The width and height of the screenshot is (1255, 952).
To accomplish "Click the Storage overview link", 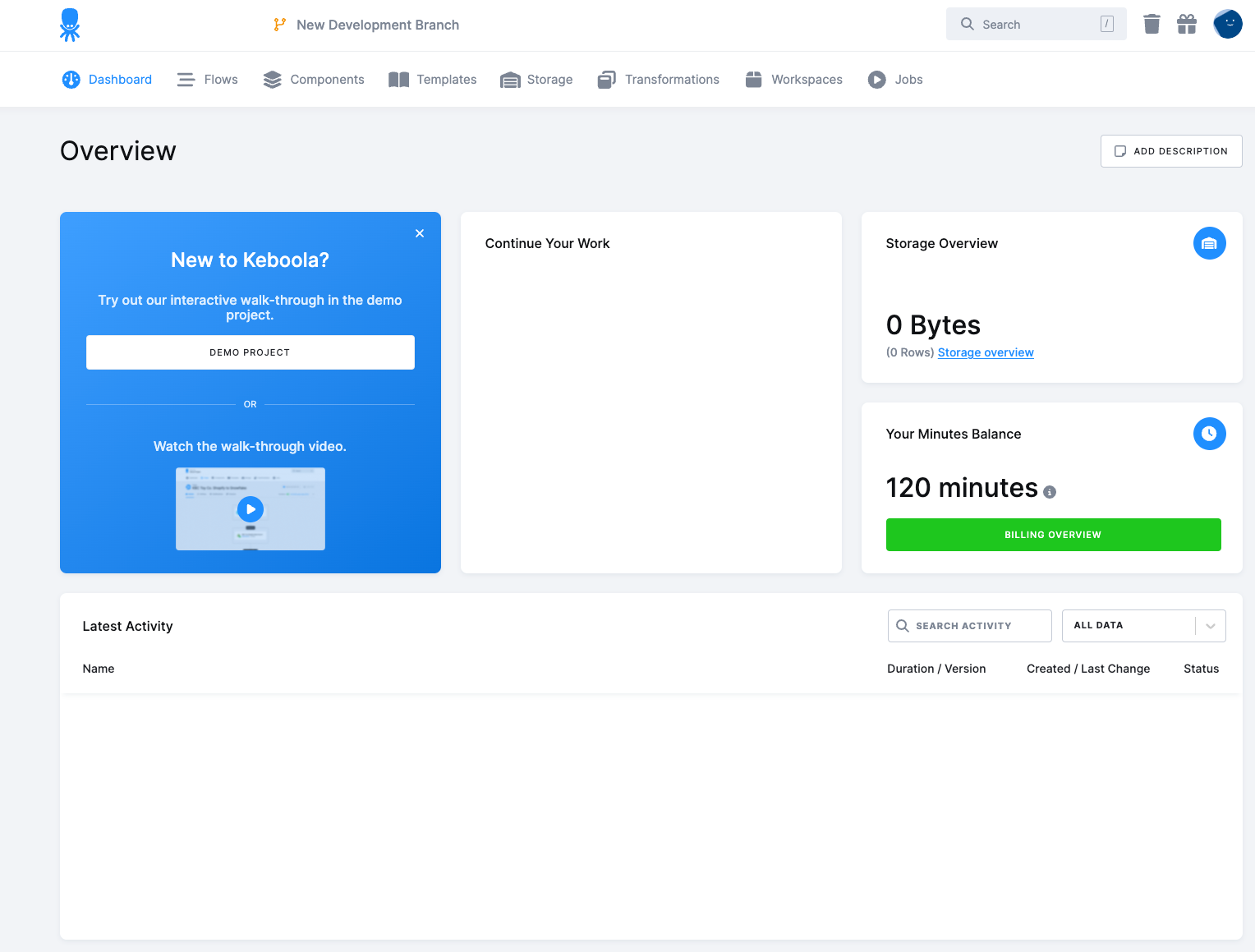I will point(986,352).
